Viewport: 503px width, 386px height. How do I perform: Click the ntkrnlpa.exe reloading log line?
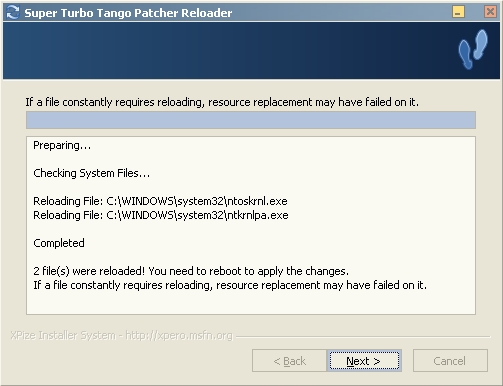click(161, 215)
